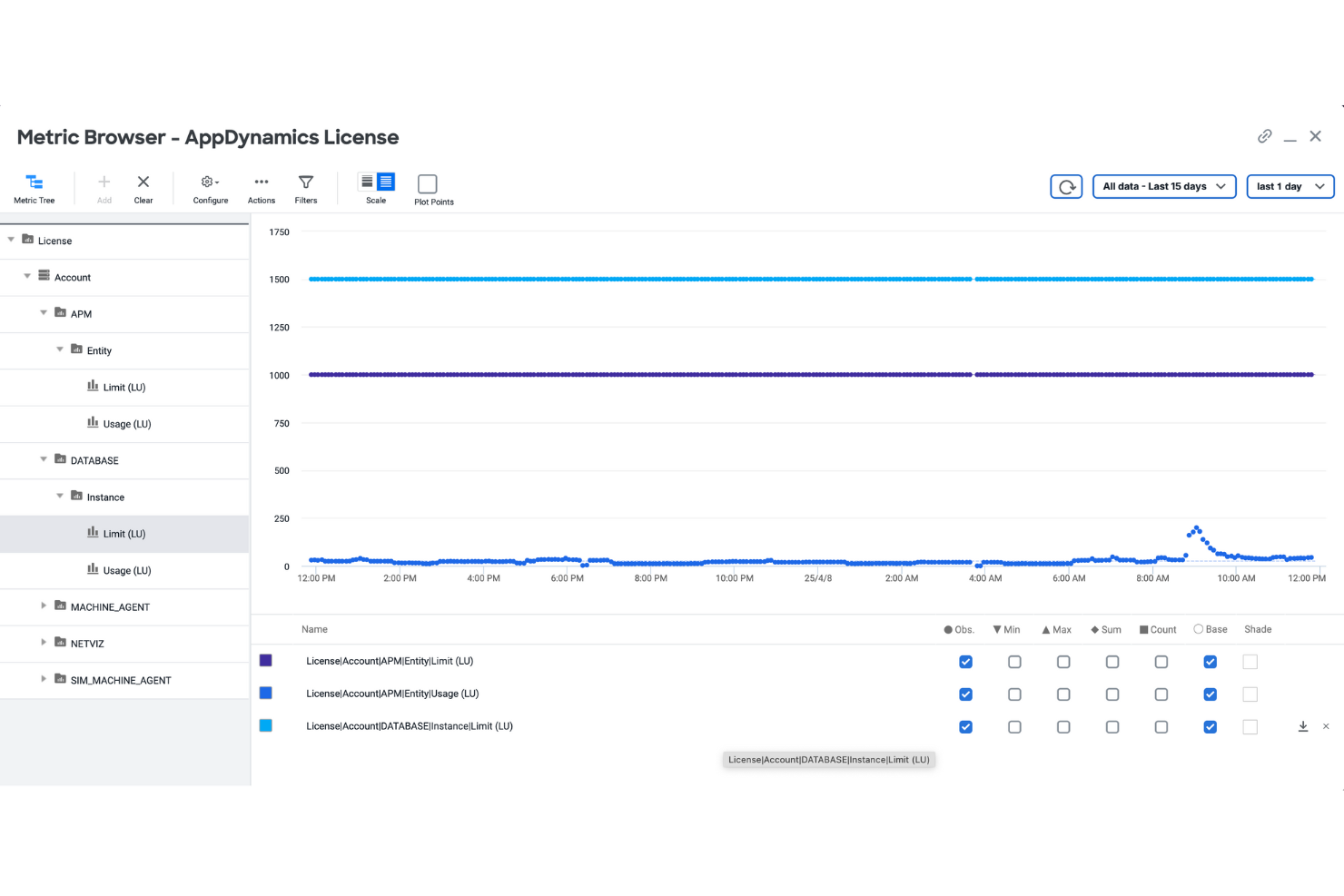
Task: Uncheck Base for APM Entity Usage
Action: [1211, 694]
